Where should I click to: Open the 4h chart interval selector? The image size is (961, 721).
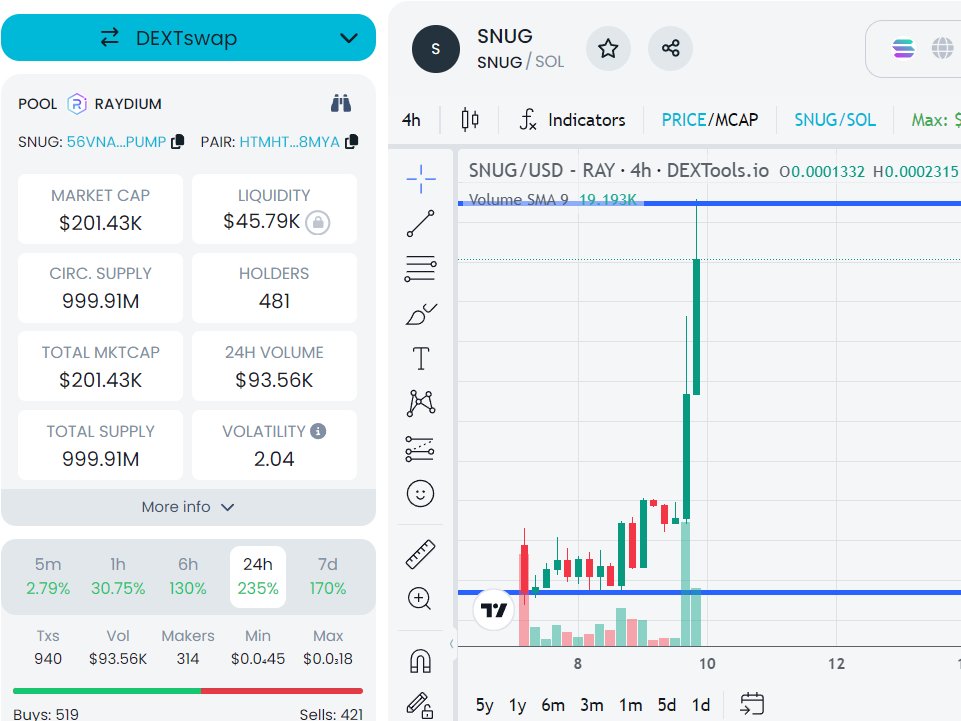tap(411, 120)
